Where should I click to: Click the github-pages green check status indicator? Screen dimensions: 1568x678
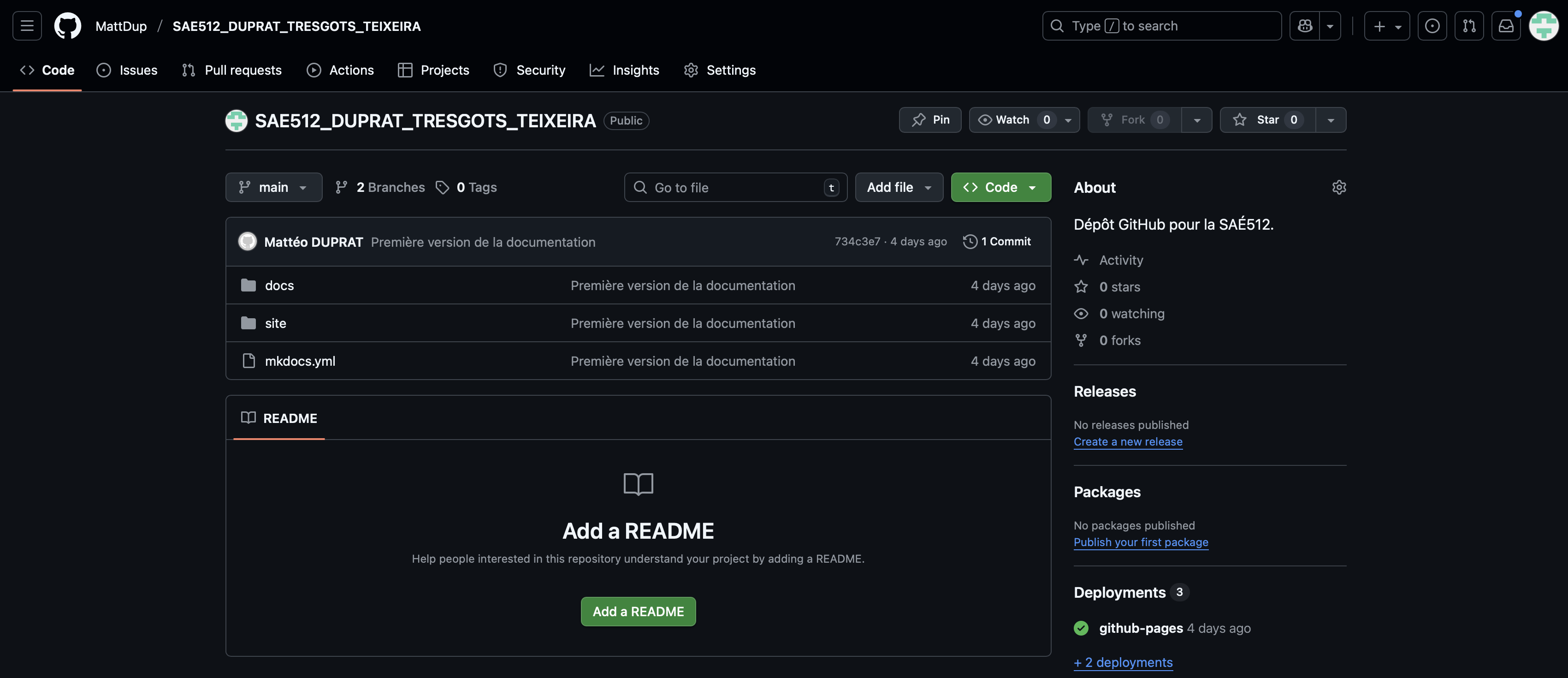click(1081, 628)
